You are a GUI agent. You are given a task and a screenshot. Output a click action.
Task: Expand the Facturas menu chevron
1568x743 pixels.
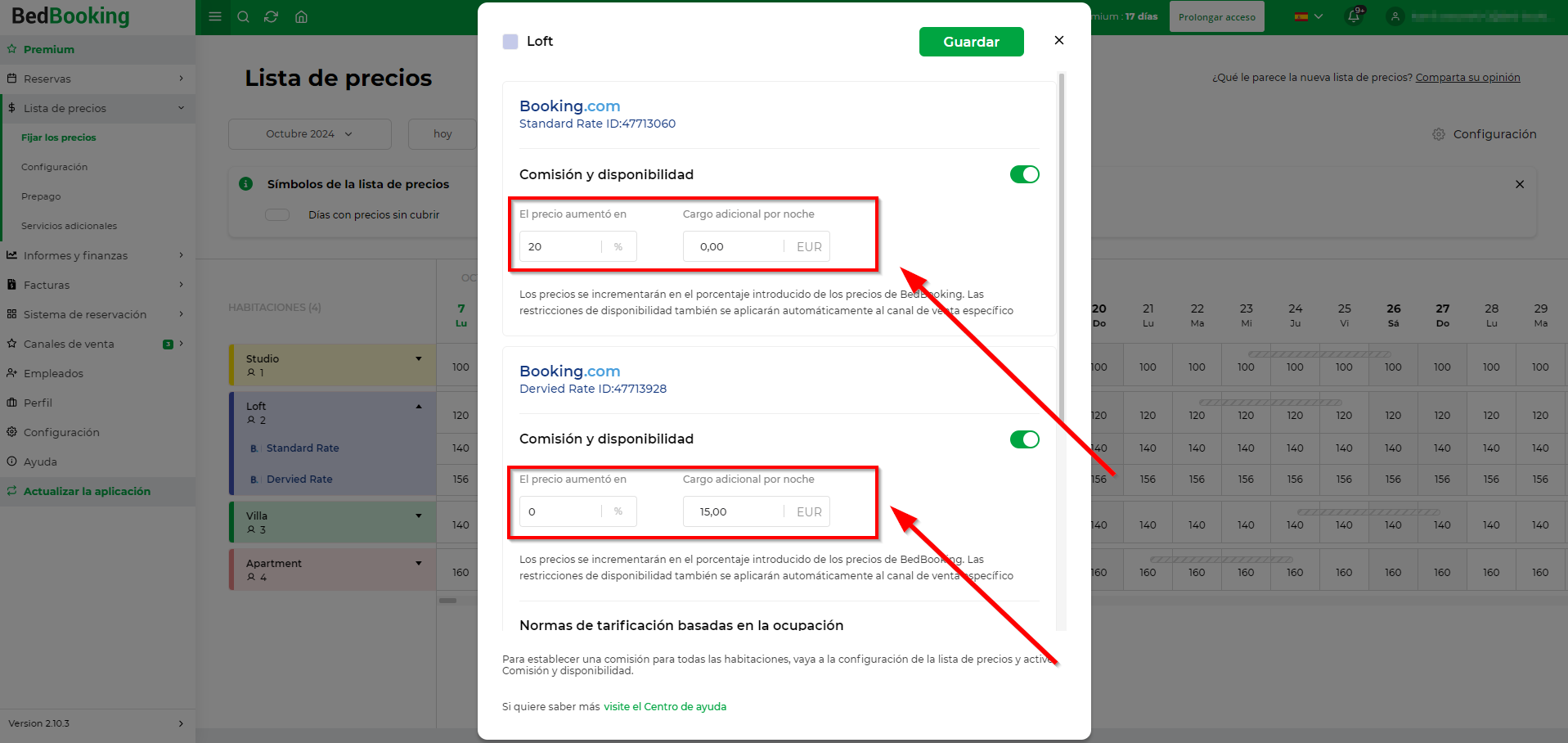pos(181,285)
